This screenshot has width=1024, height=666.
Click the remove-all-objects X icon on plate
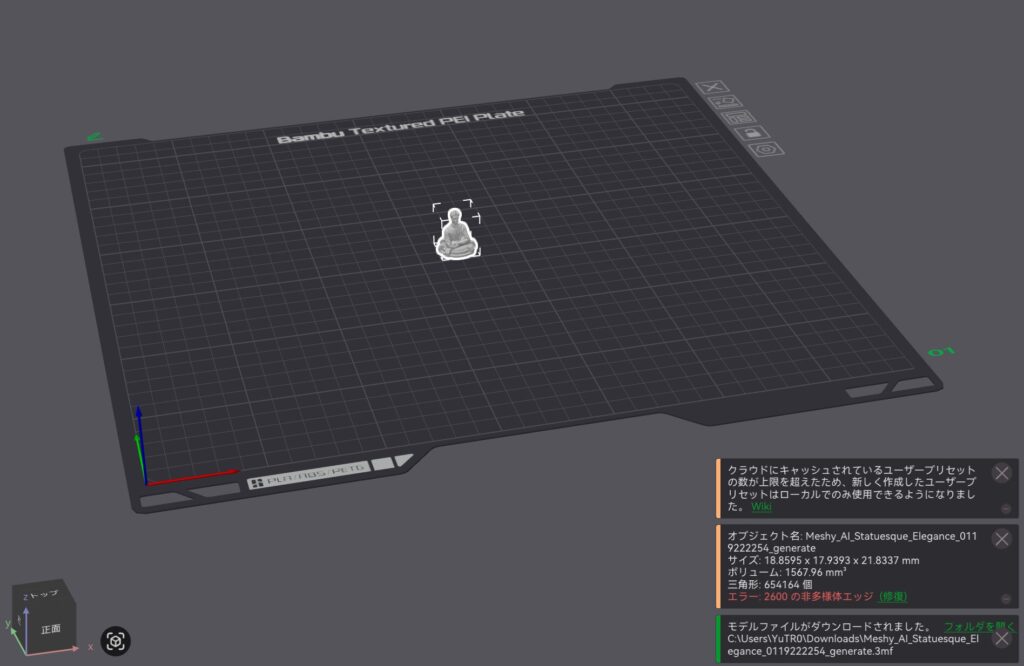coord(713,89)
